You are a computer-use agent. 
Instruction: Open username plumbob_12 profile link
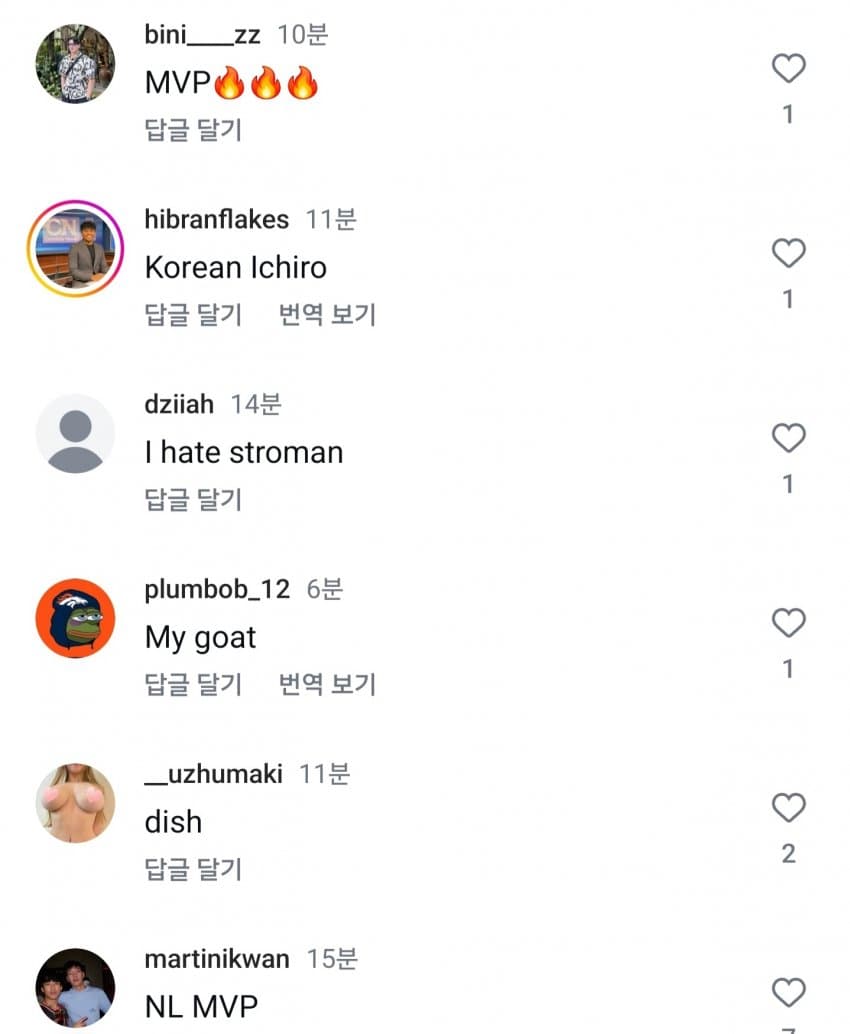point(217,589)
